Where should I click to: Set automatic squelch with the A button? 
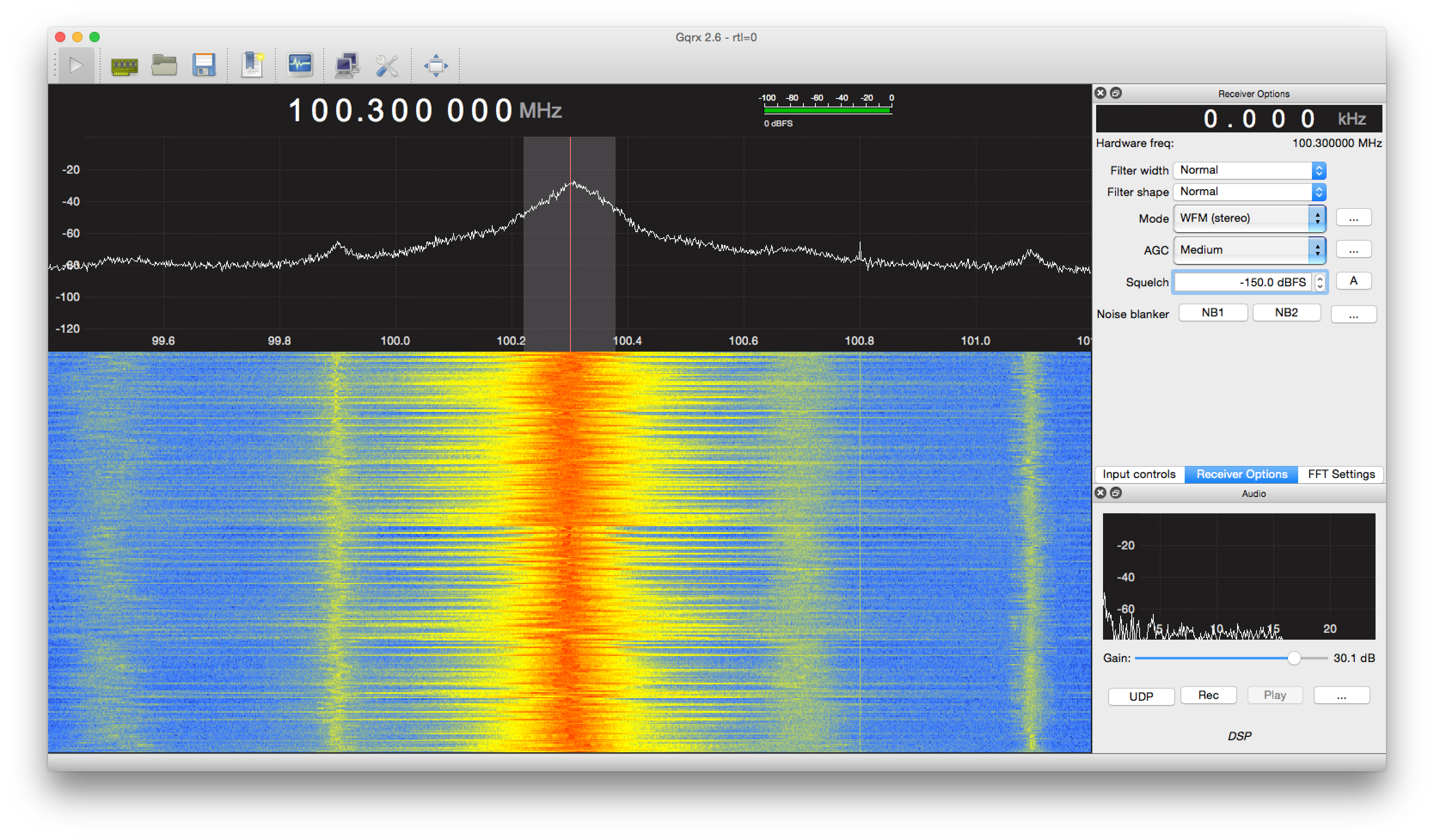pyautogui.click(x=1354, y=281)
